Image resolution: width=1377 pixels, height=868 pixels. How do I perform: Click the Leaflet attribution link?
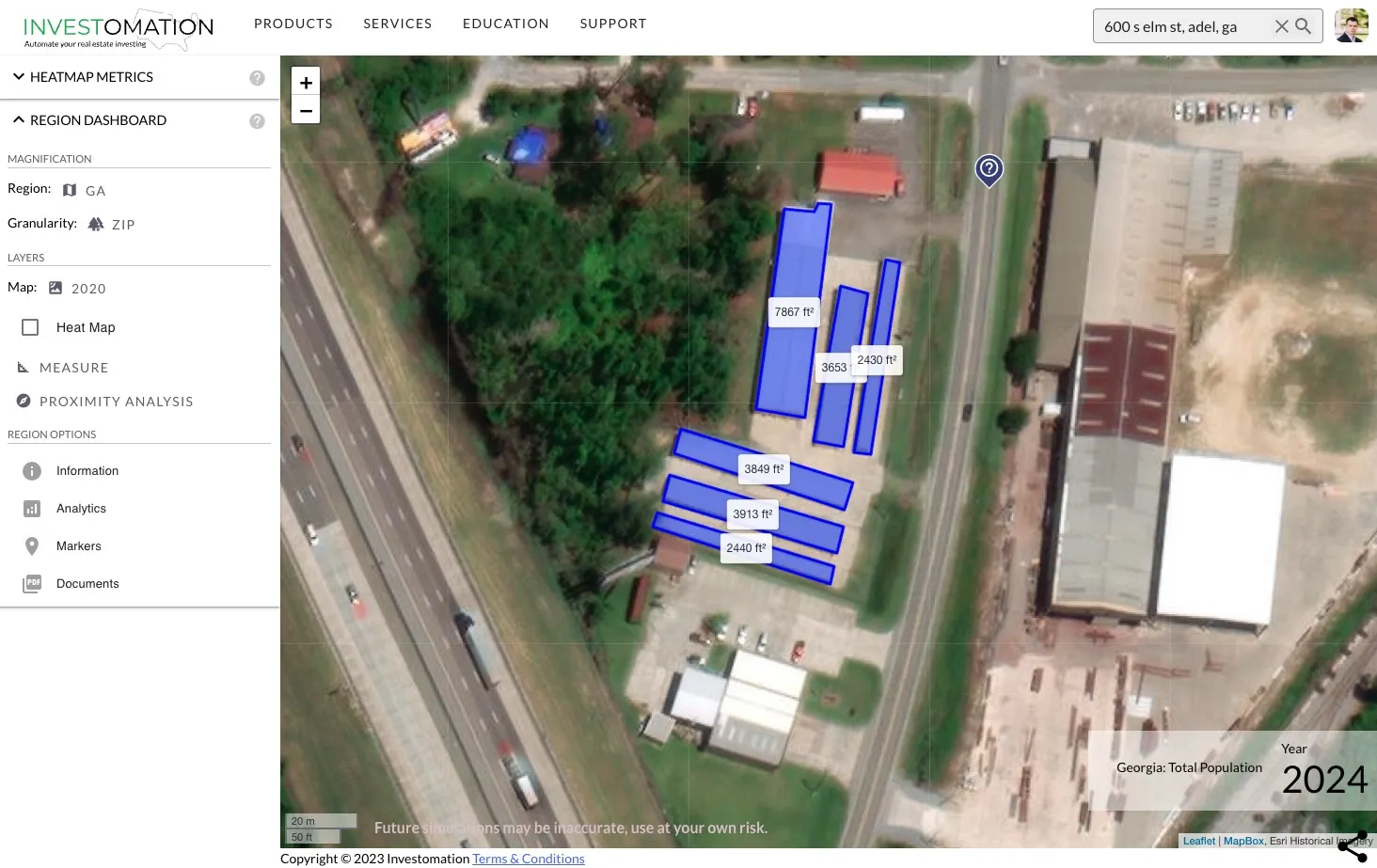(x=1198, y=840)
